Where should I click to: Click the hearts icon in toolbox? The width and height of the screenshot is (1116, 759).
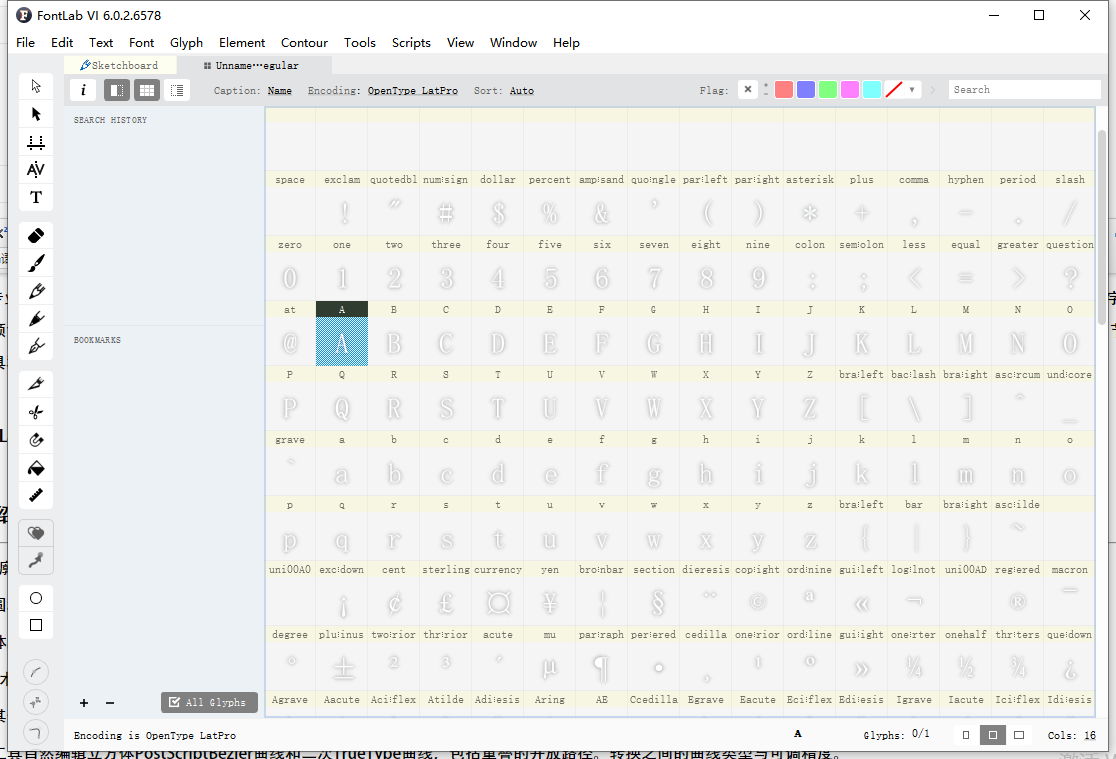tap(36, 533)
